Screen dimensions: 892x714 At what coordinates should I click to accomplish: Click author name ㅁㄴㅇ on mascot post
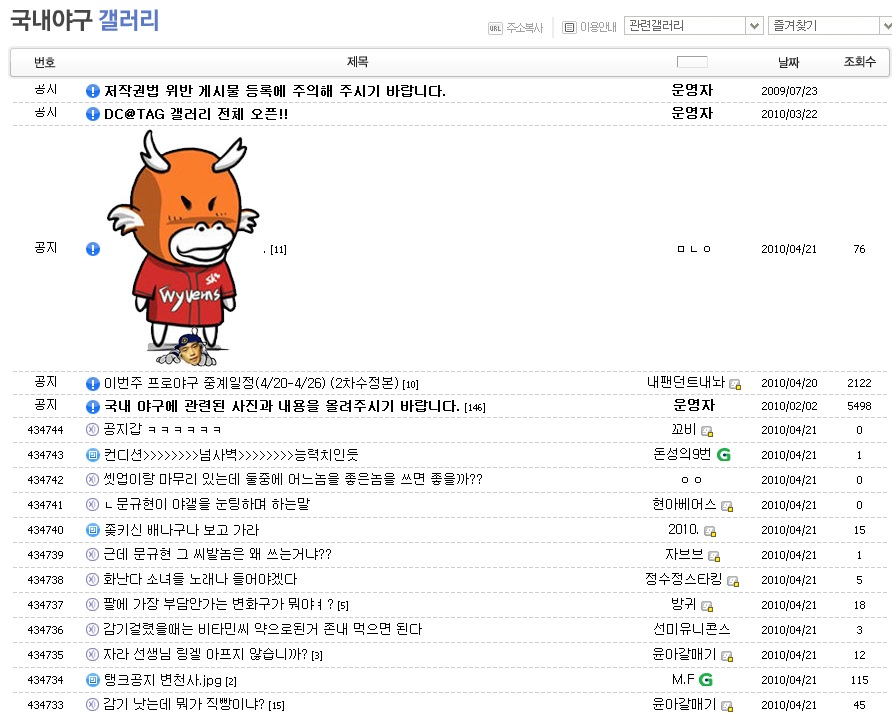tap(693, 249)
